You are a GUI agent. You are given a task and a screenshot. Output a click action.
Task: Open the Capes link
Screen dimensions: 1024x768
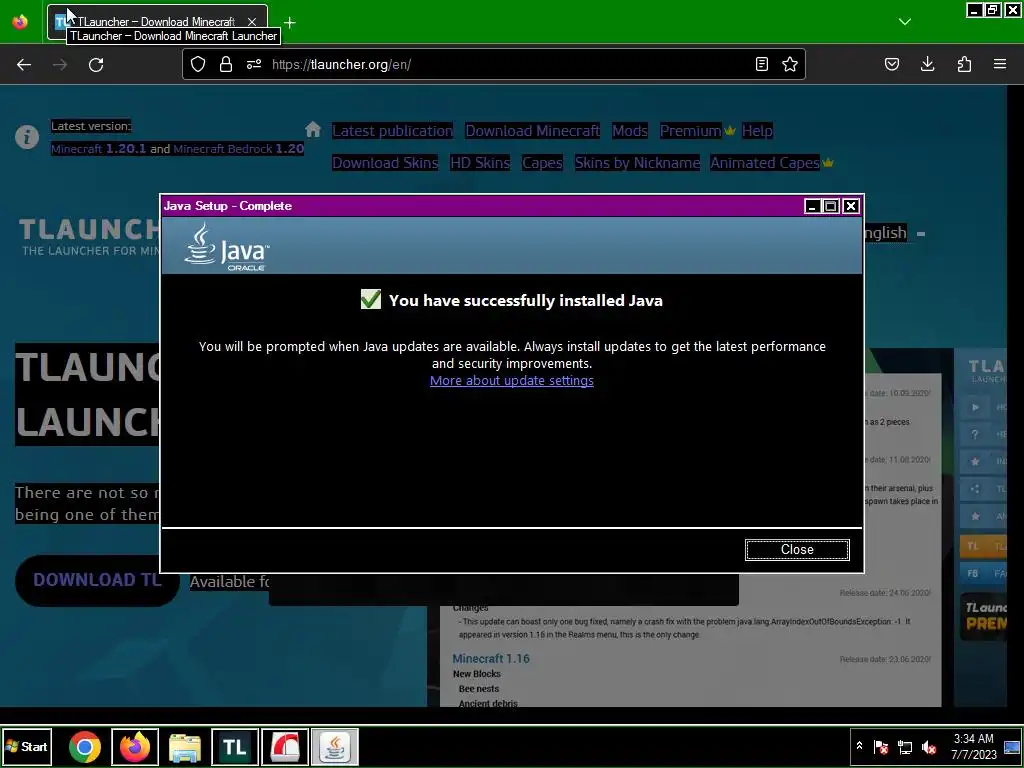542,163
